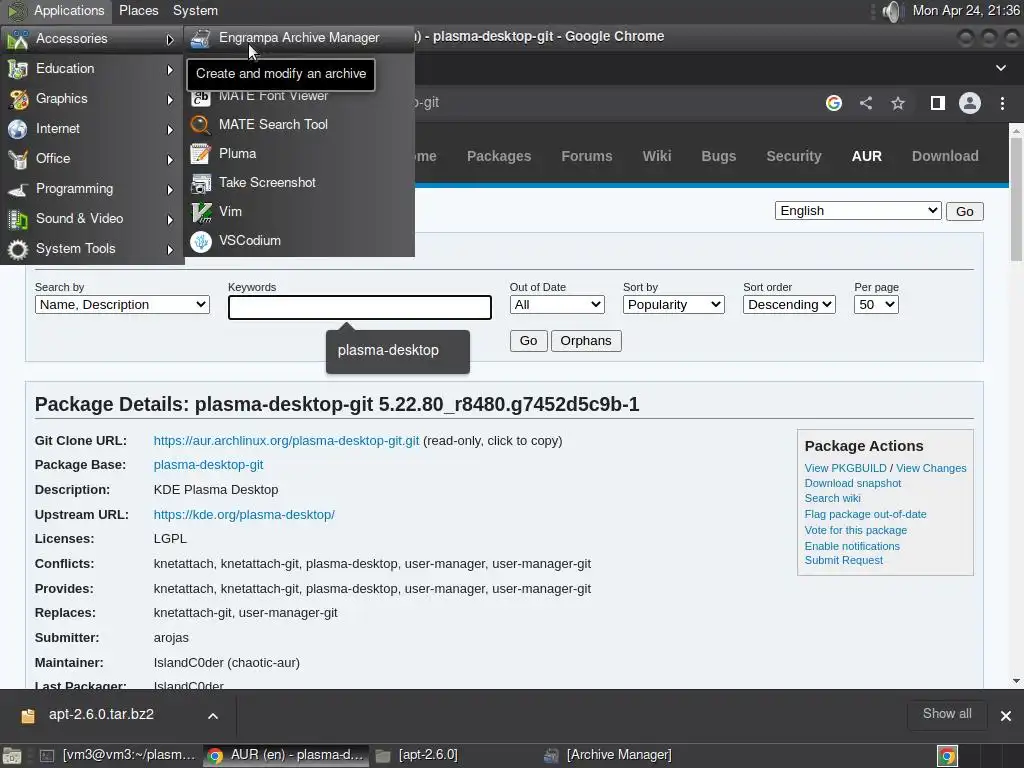Open the Chrome profile avatar

click(970, 103)
